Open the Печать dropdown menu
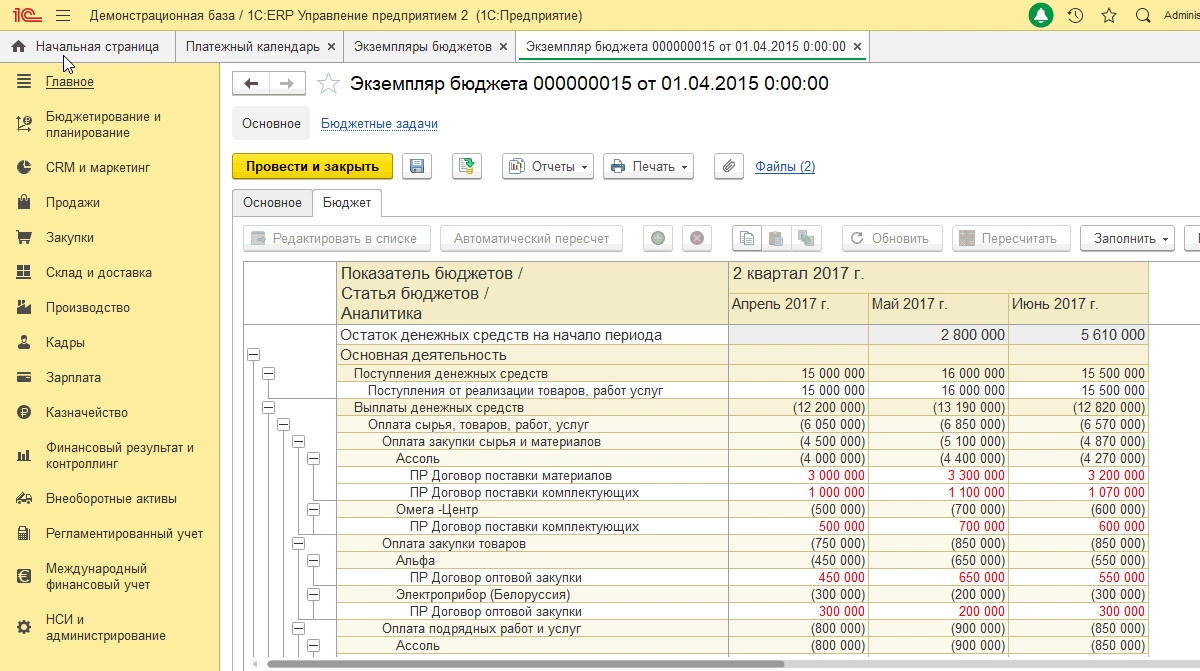 (648, 167)
